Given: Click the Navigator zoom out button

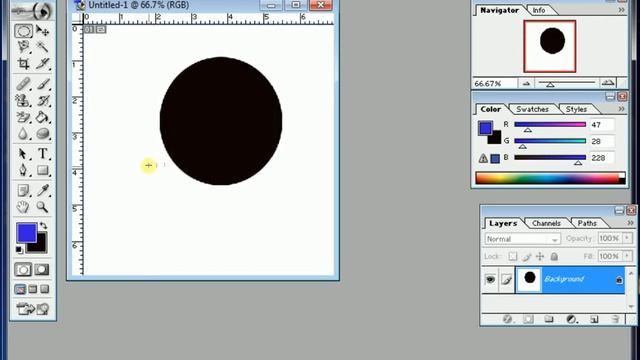Looking at the screenshot, I should click(x=526, y=83).
